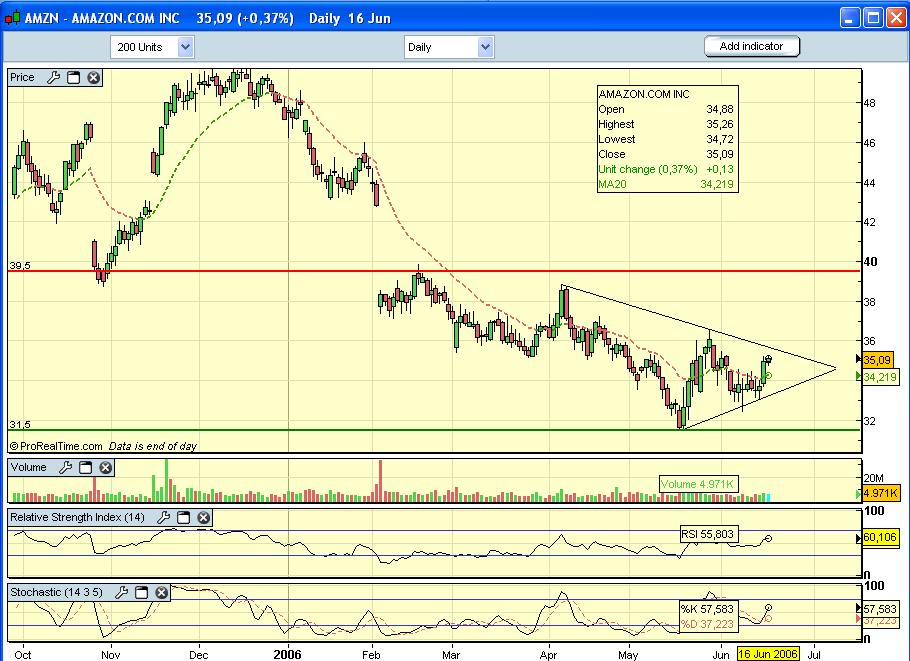
Task: Click the Dec label on time axis
Action: click(198, 655)
